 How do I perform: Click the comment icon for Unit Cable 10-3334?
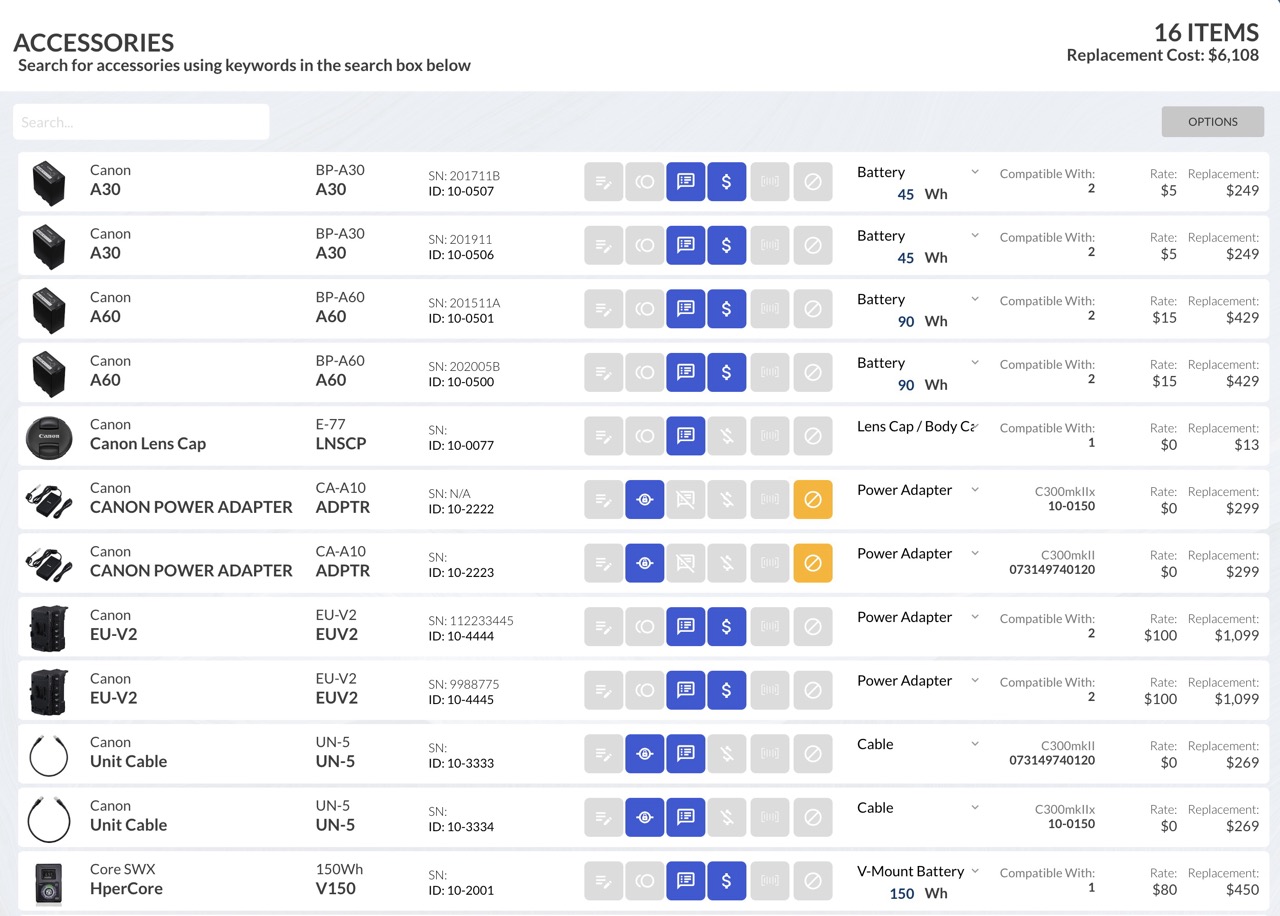[x=686, y=817]
